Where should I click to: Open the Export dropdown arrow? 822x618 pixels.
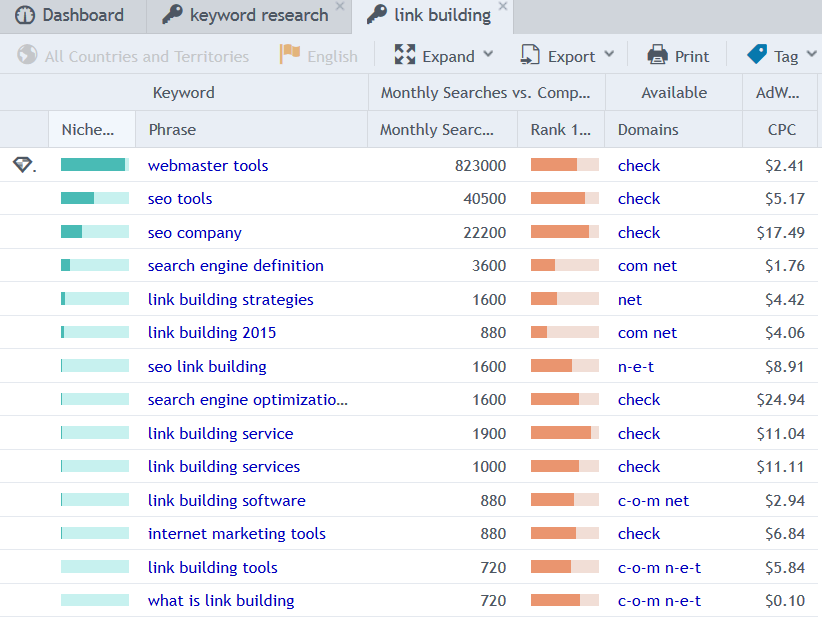(x=609, y=54)
